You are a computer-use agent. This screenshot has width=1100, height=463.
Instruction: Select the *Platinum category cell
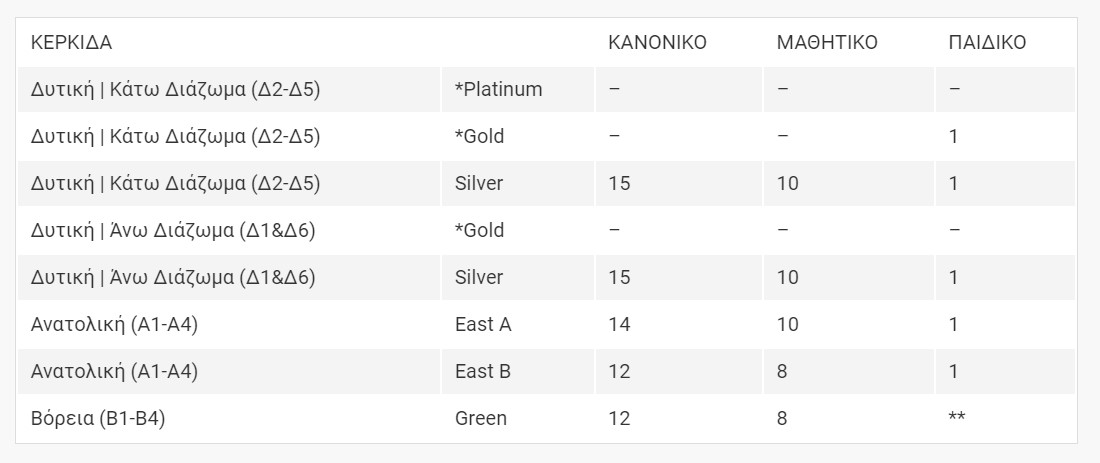pyautogui.click(x=518, y=89)
